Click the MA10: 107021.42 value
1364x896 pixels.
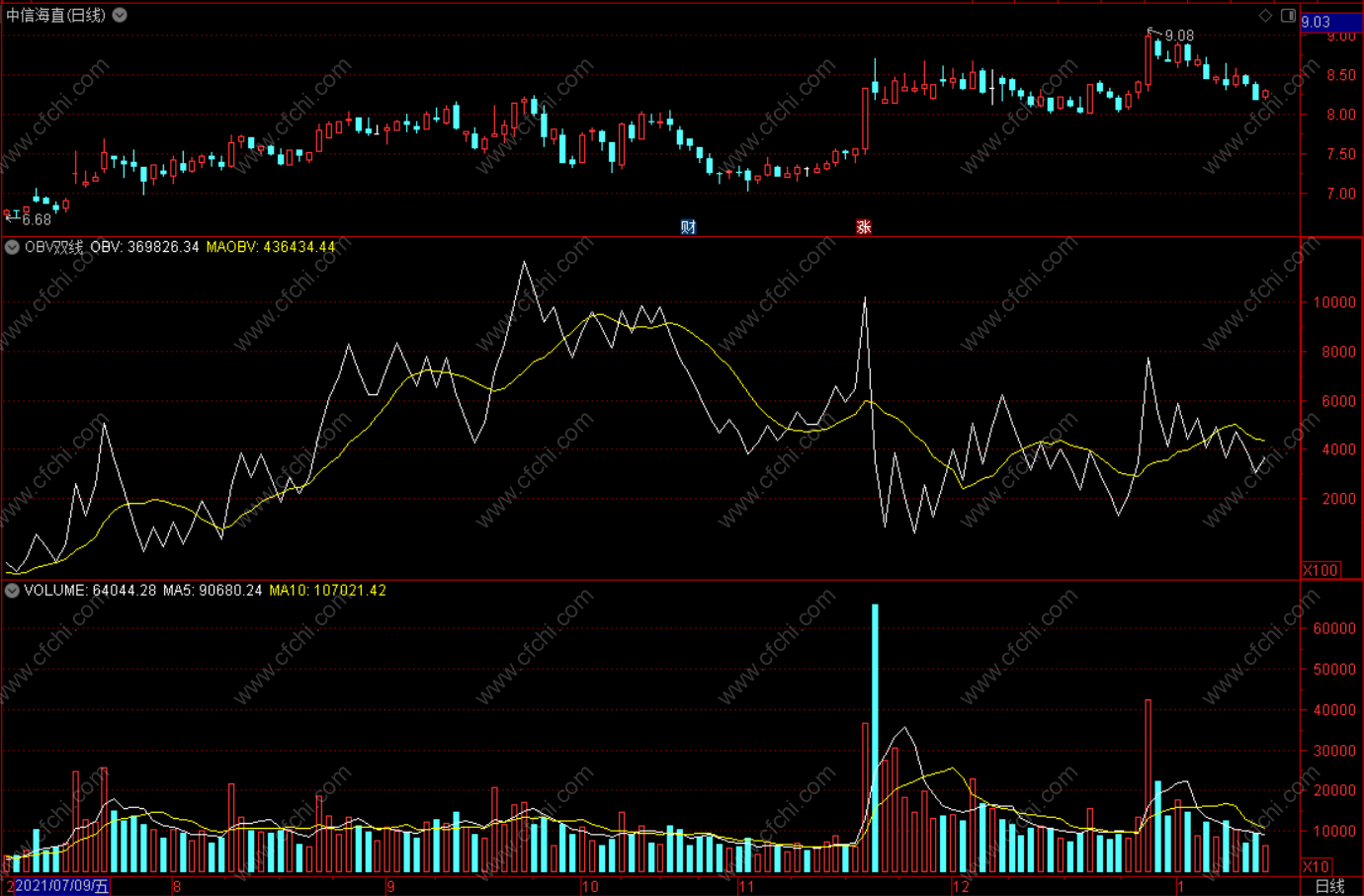[327, 591]
